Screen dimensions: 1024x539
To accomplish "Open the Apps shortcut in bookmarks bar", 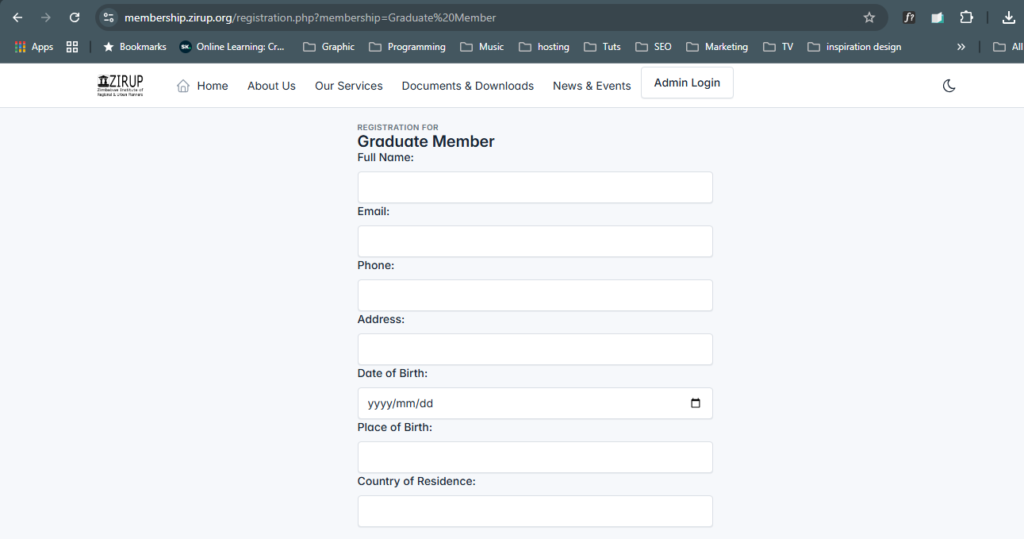I will [34, 47].
